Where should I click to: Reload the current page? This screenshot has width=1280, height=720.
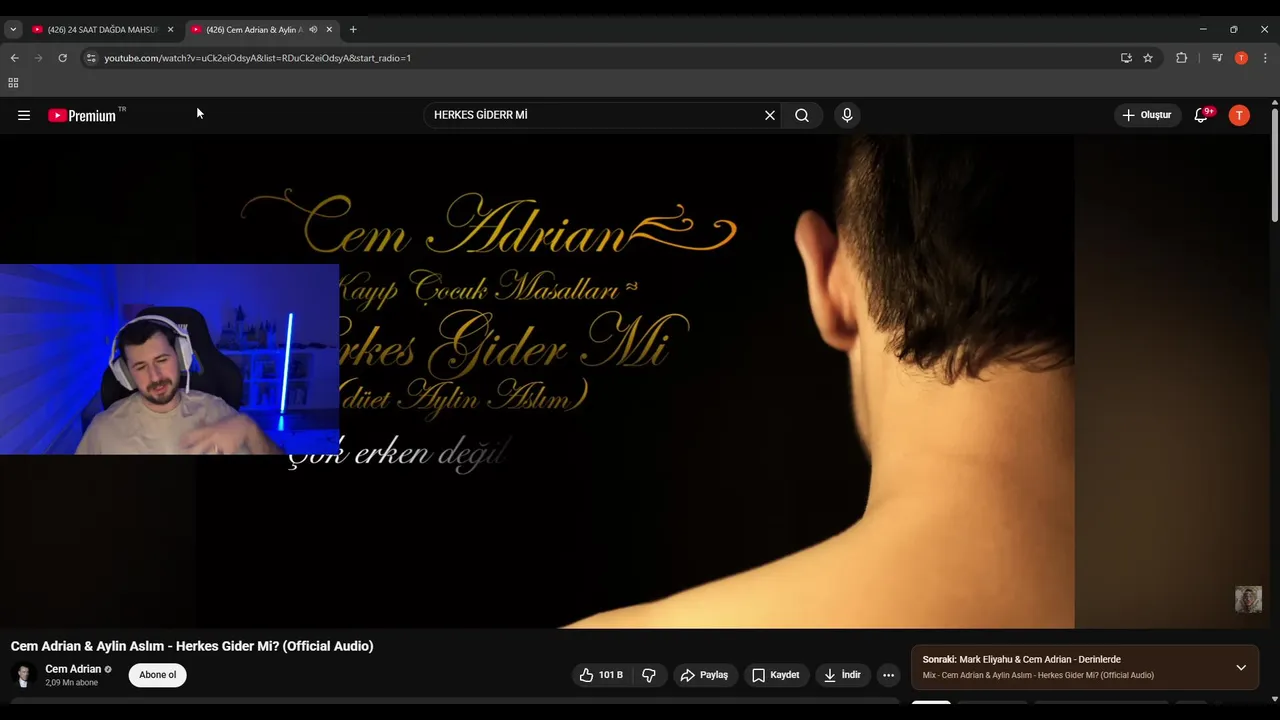[x=62, y=58]
